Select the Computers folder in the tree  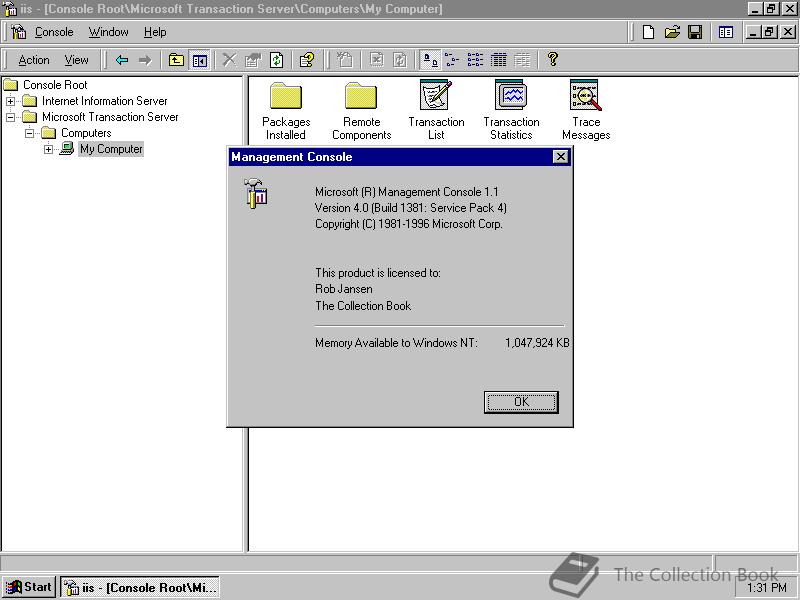point(86,133)
